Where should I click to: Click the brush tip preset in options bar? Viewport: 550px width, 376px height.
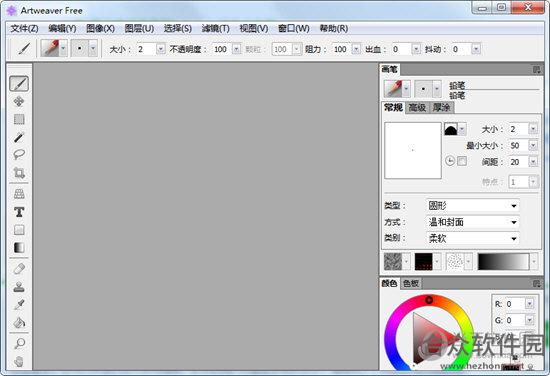pyautogui.click(x=80, y=48)
